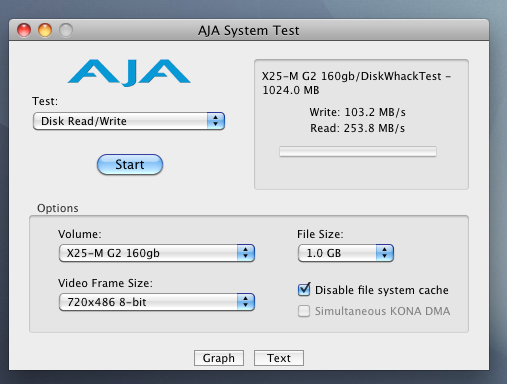507x384 pixels.
Task: Click the AJA logo
Action: pos(129,73)
